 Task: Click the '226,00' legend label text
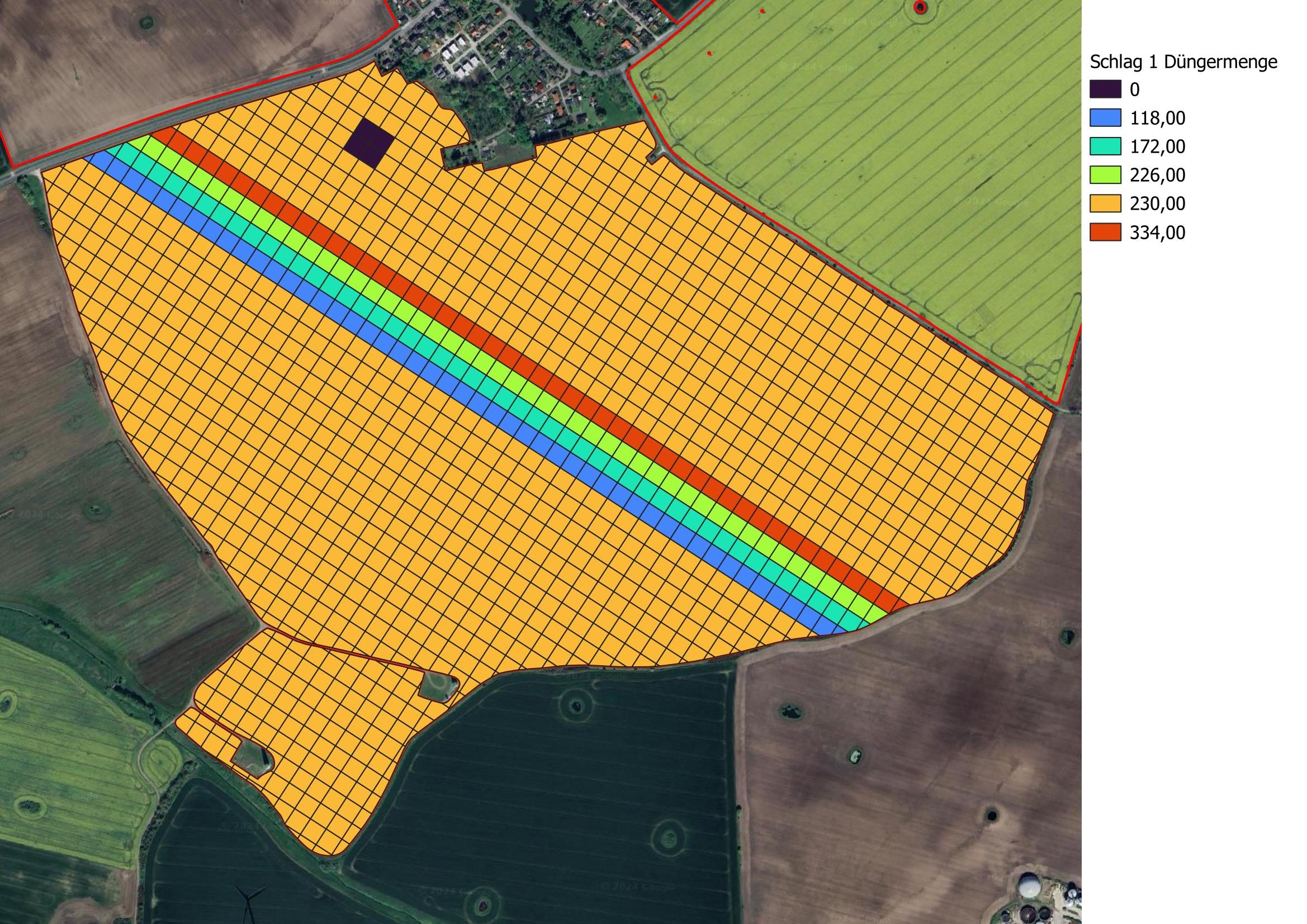1157,175
